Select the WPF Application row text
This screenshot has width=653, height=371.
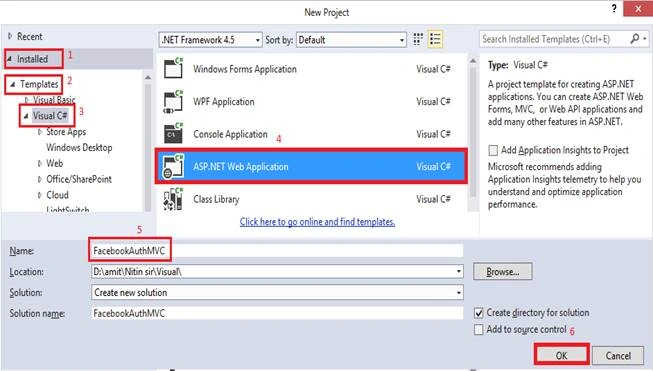(x=224, y=102)
